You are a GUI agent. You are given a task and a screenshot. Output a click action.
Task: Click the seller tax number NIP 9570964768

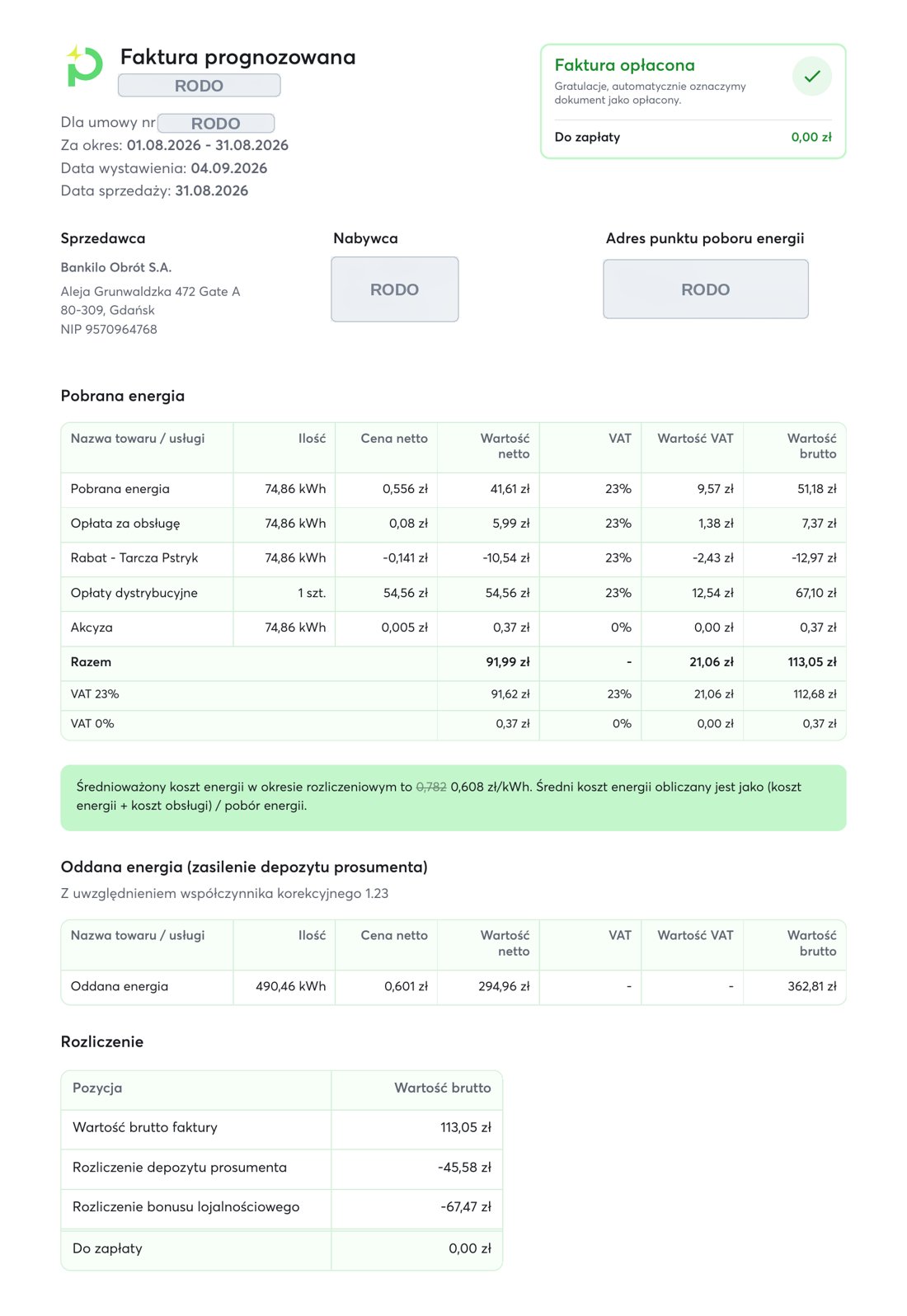(x=109, y=329)
